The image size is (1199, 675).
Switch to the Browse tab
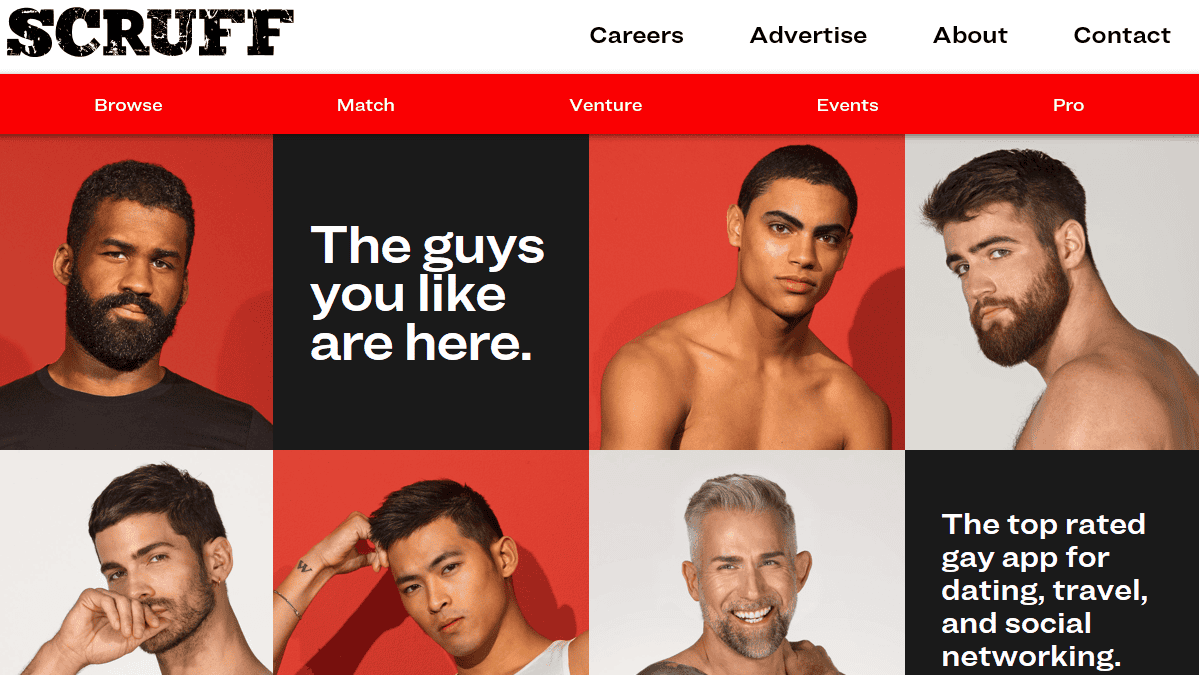click(x=128, y=105)
